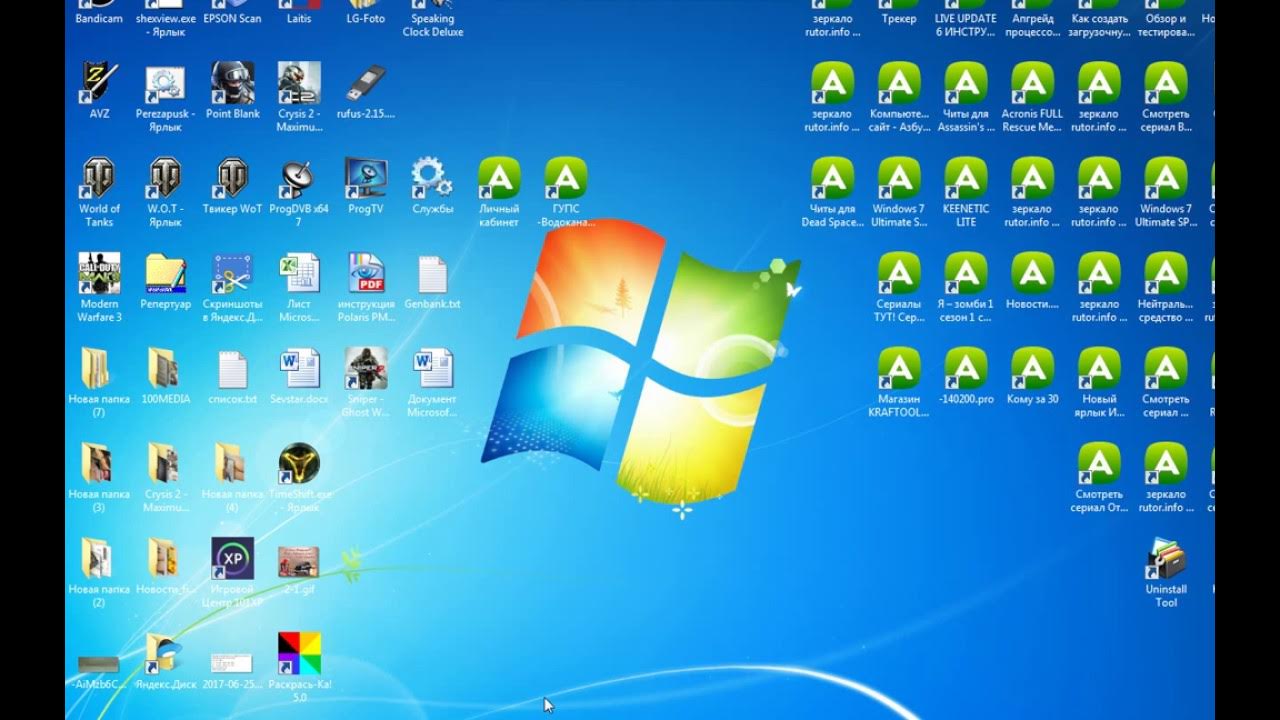Image resolution: width=1280 pixels, height=720 pixels.
Task: Select the Modern Warfare 3 icon
Action: point(99,273)
